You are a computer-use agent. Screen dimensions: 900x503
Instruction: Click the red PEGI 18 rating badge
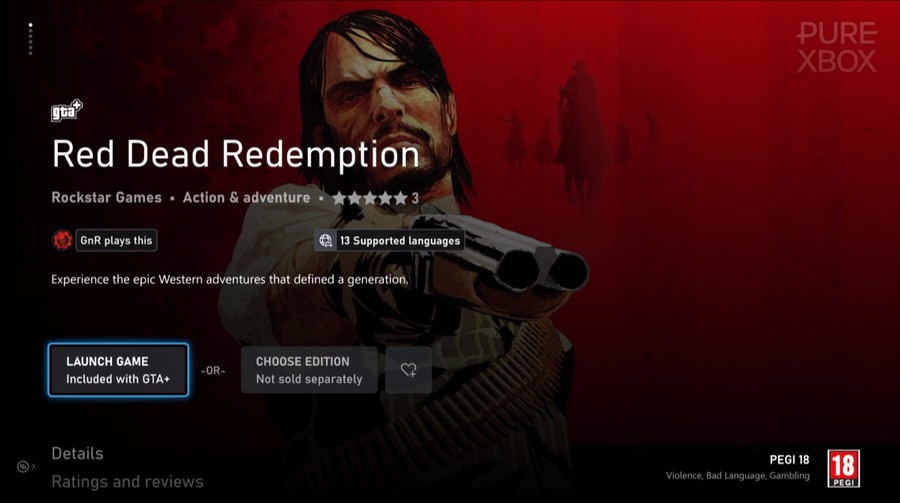(843, 469)
